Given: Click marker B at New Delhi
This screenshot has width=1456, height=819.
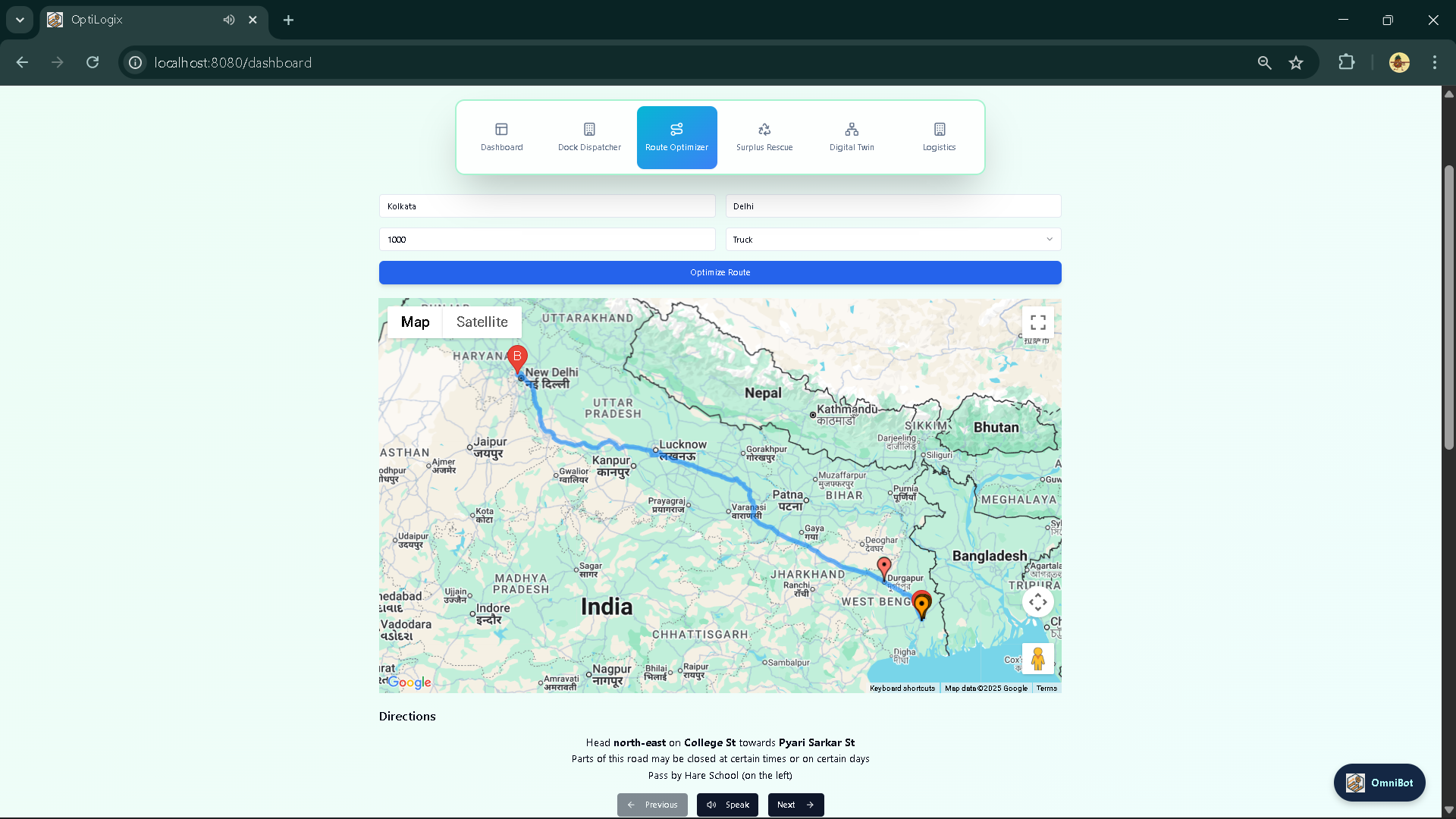Looking at the screenshot, I should pos(517,358).
